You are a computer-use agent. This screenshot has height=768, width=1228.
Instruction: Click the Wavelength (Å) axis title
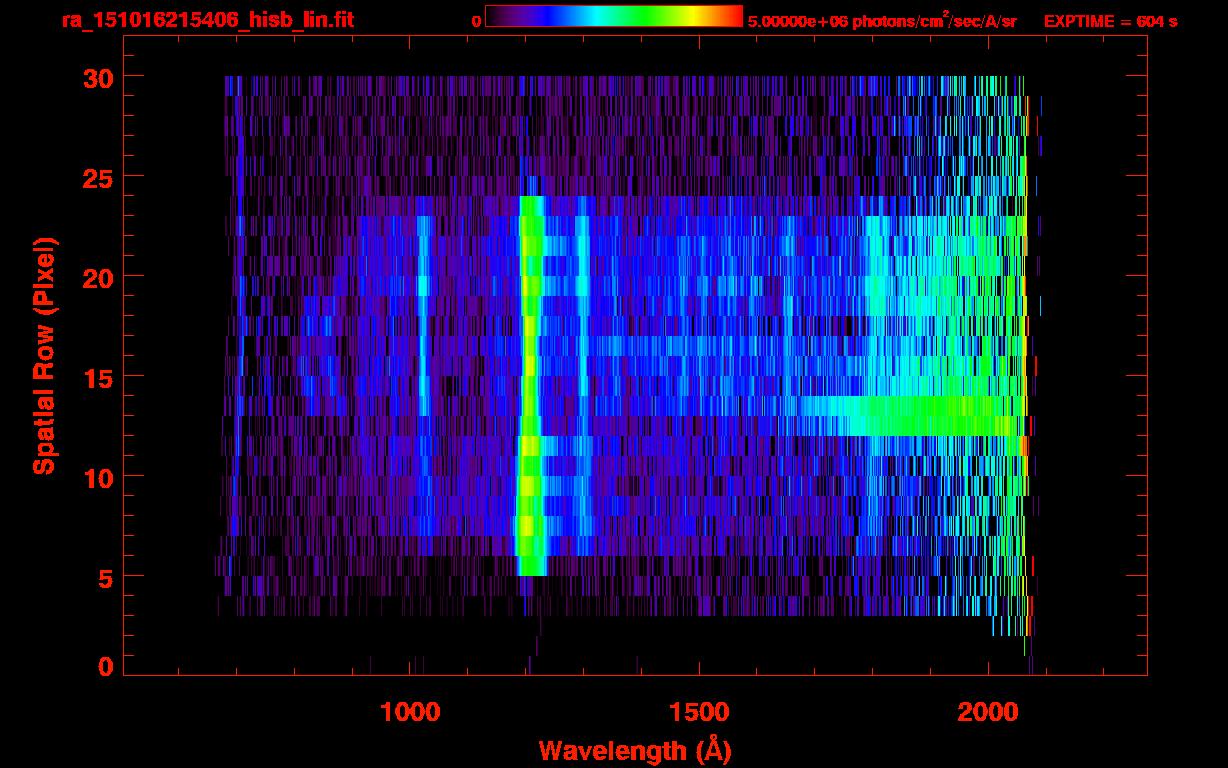(635, 750)
